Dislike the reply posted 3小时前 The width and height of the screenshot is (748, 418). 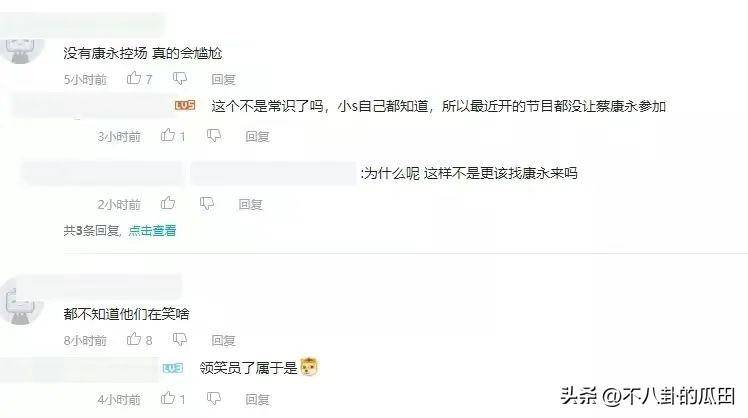point(214,136)
